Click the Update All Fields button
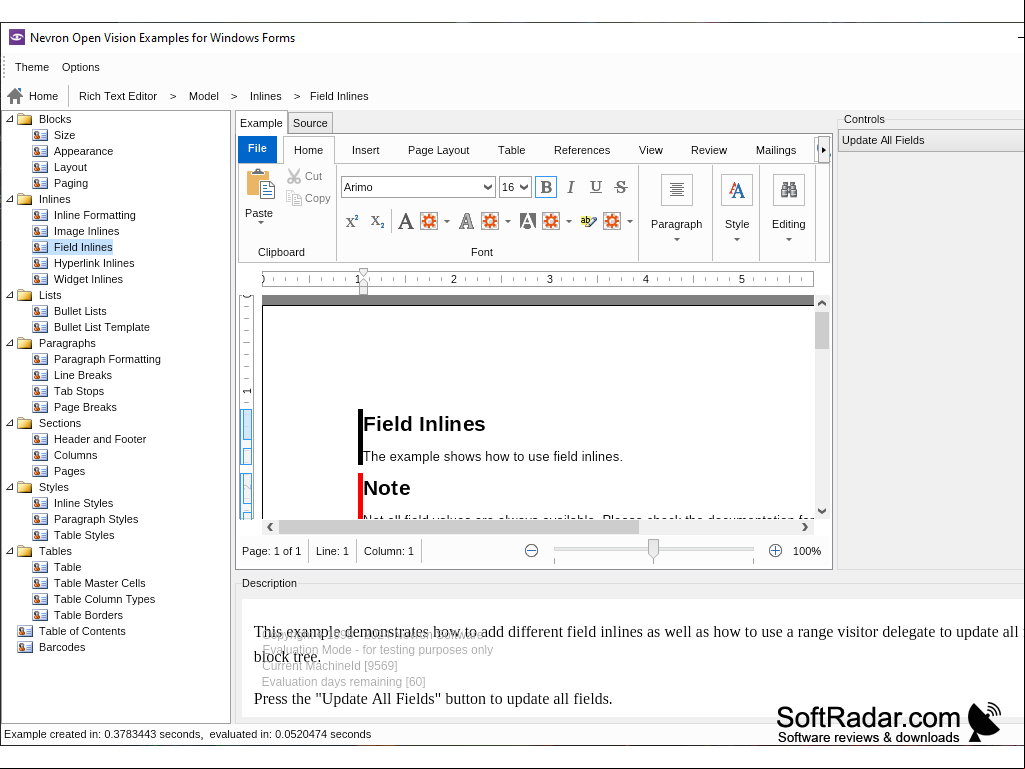This screenshot has width=1025, height=769. coord(931,141)
